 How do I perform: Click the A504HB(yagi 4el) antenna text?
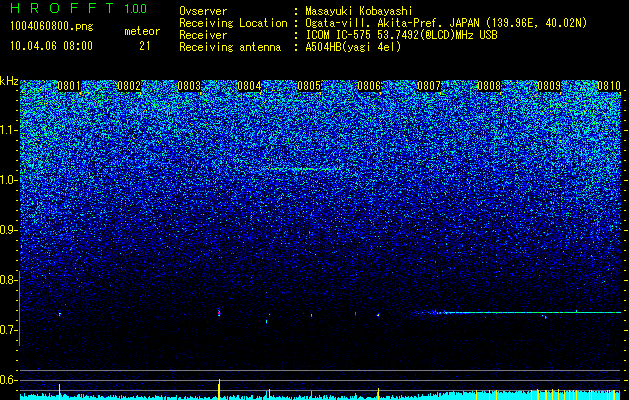point(353,47)
